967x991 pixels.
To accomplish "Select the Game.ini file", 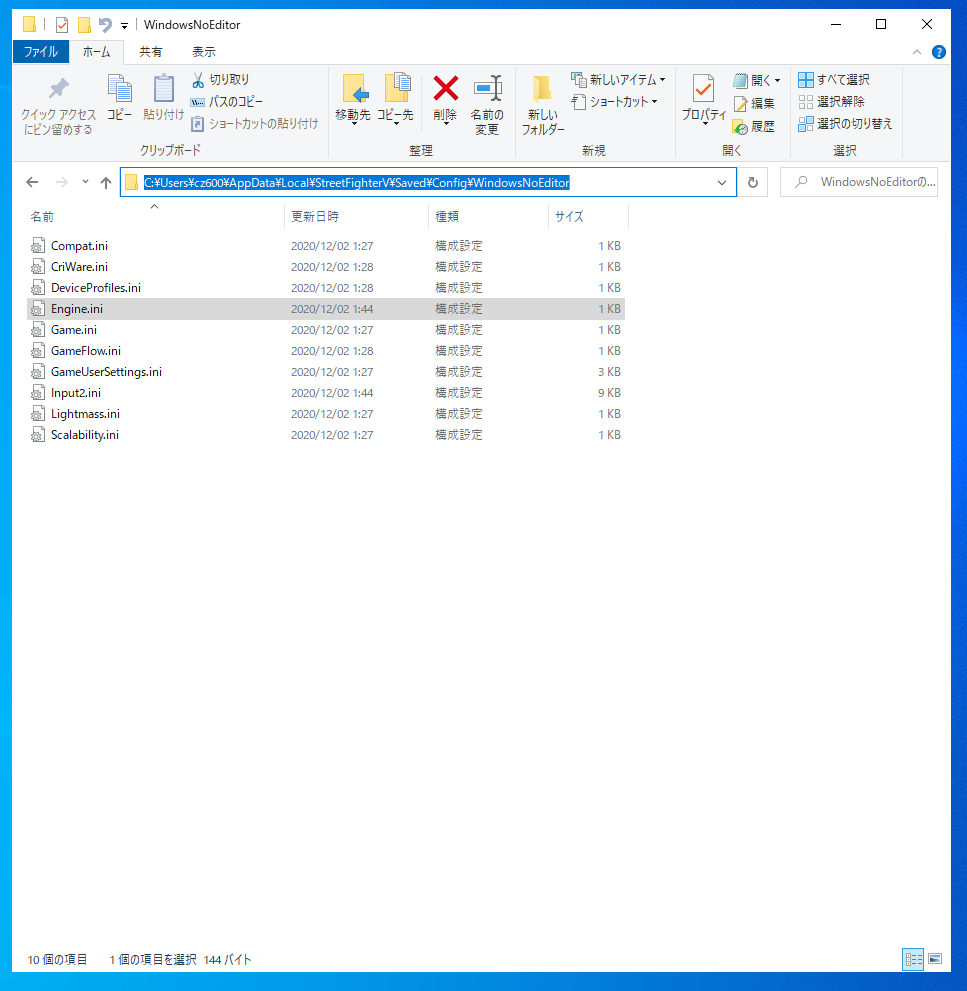I will (x=325, y=330).
